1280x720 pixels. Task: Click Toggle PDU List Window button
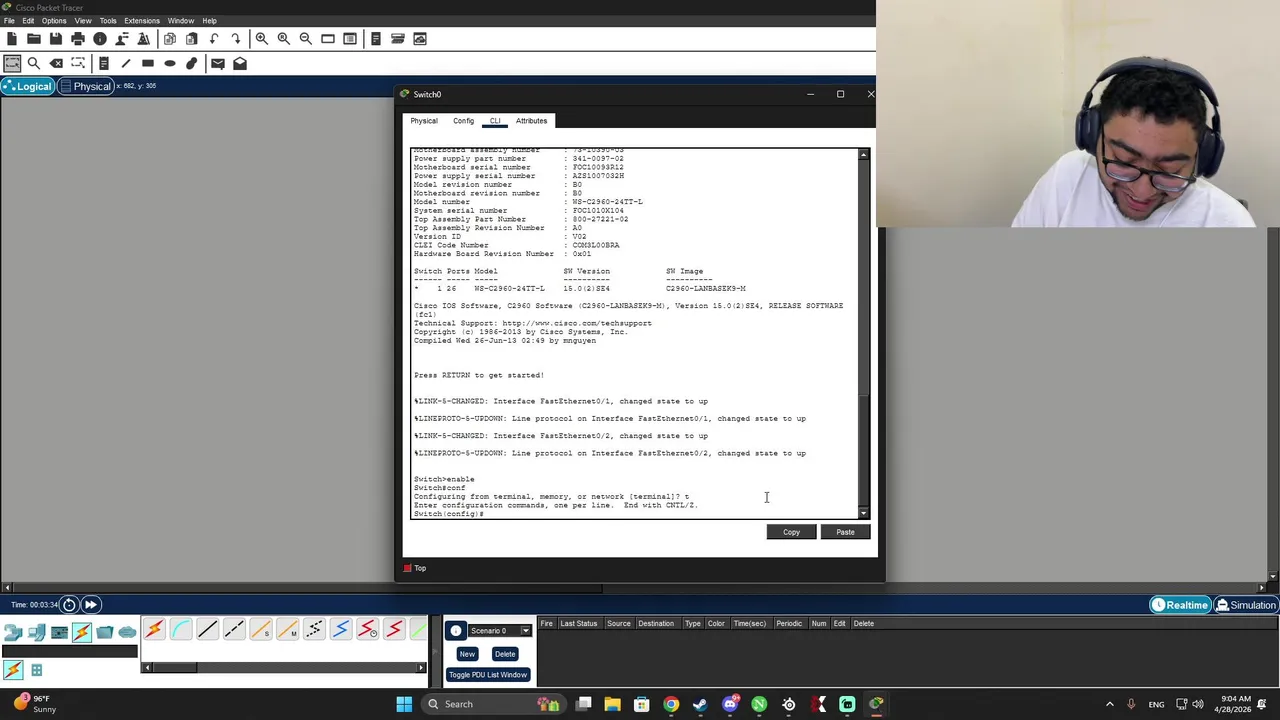pos(487,675)
